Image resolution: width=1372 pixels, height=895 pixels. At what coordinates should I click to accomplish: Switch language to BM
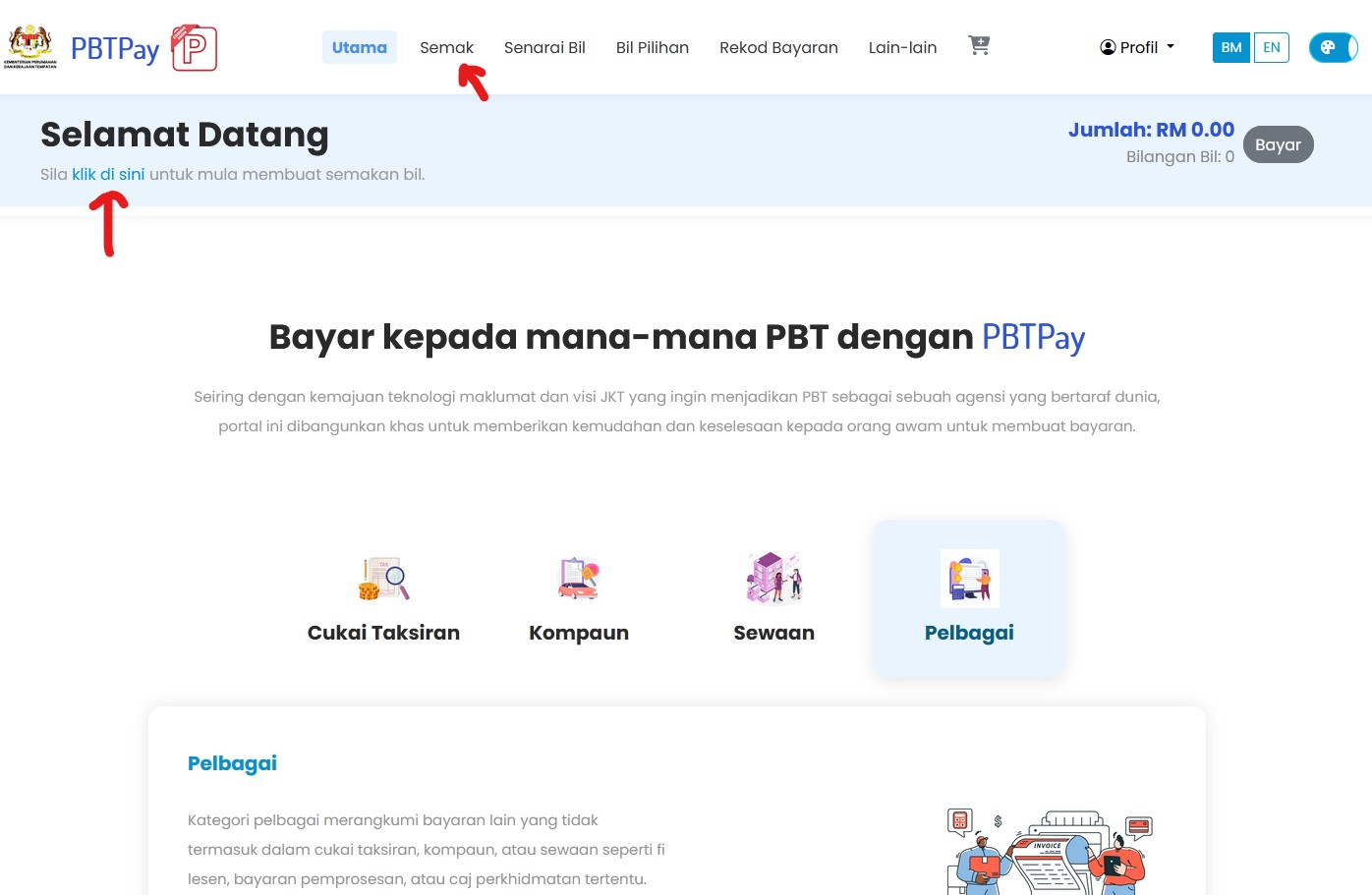coord(1231,47)
